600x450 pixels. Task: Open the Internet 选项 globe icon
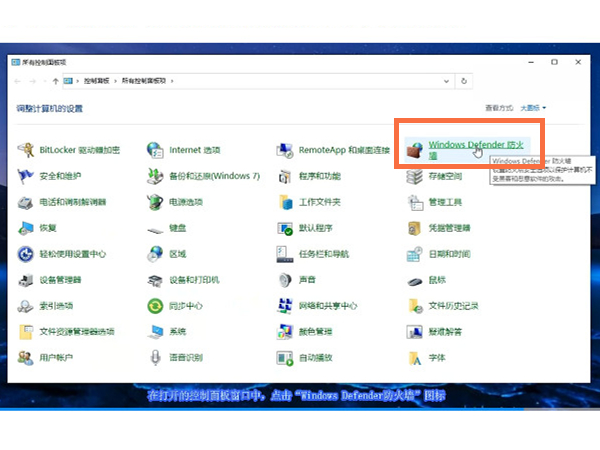pyautogui.click(x=155, y=150)
